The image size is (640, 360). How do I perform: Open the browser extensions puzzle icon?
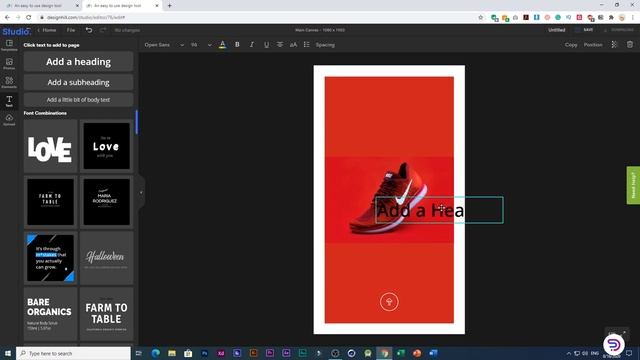(x=611, y=18)
